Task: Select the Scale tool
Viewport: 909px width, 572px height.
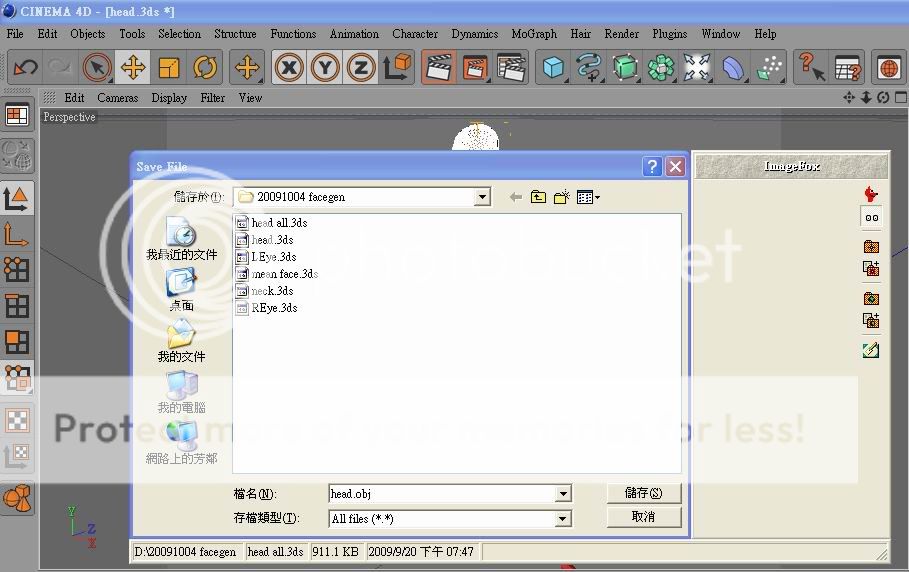Action: click(169, 68)
